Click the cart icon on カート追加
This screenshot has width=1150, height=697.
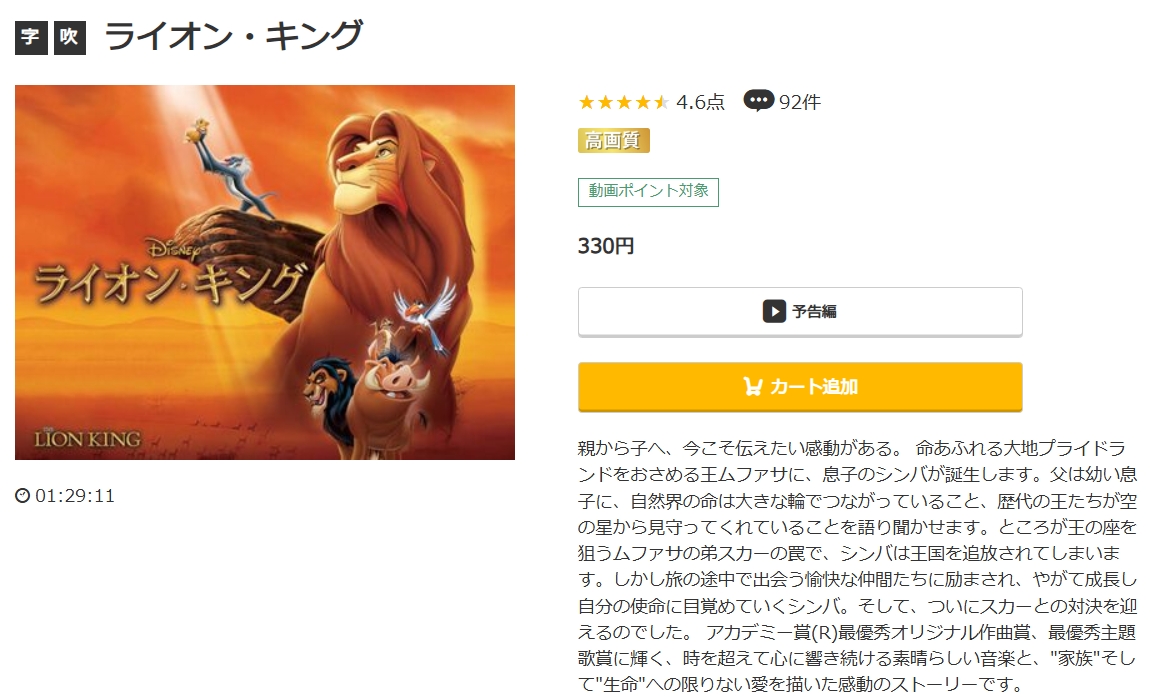point(752,386)
